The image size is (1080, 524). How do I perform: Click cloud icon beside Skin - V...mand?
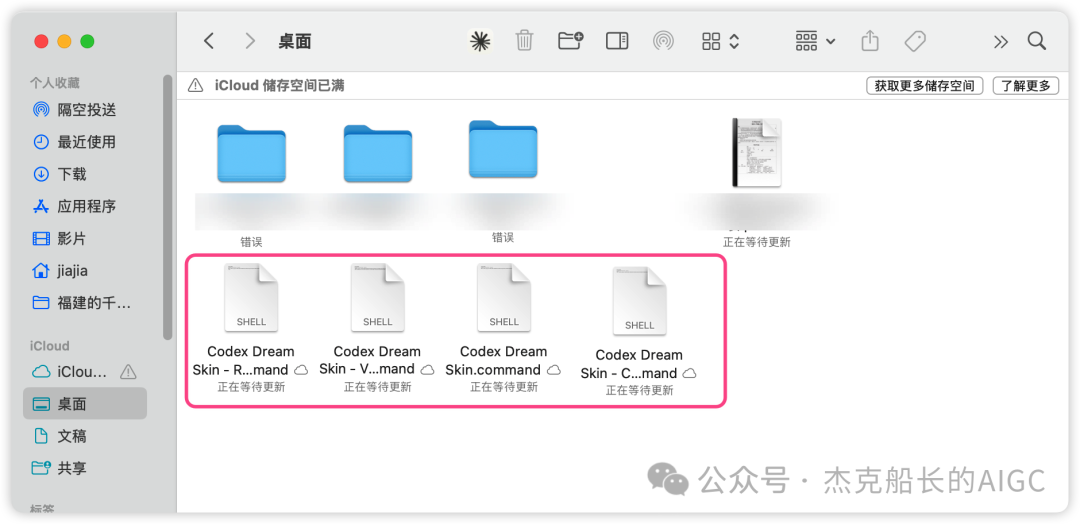click(428, 370)
